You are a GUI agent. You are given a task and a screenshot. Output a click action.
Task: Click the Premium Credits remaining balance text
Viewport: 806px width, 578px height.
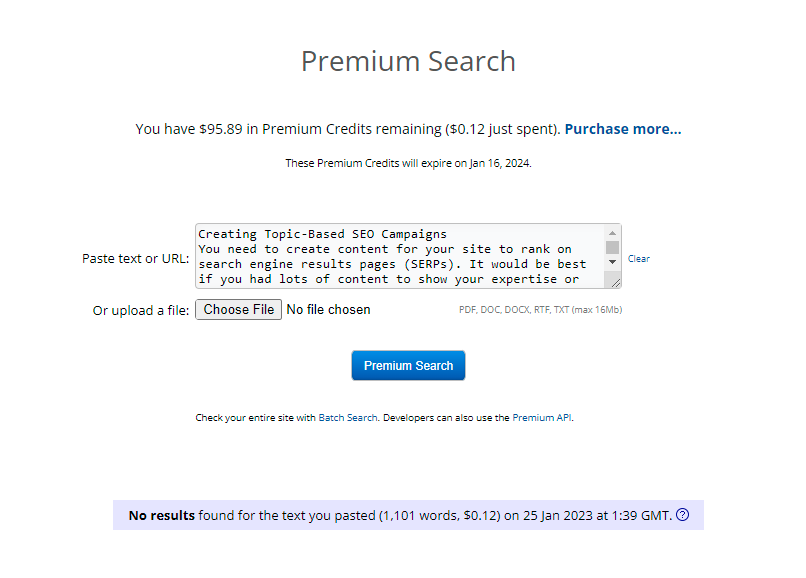[347, 129]
